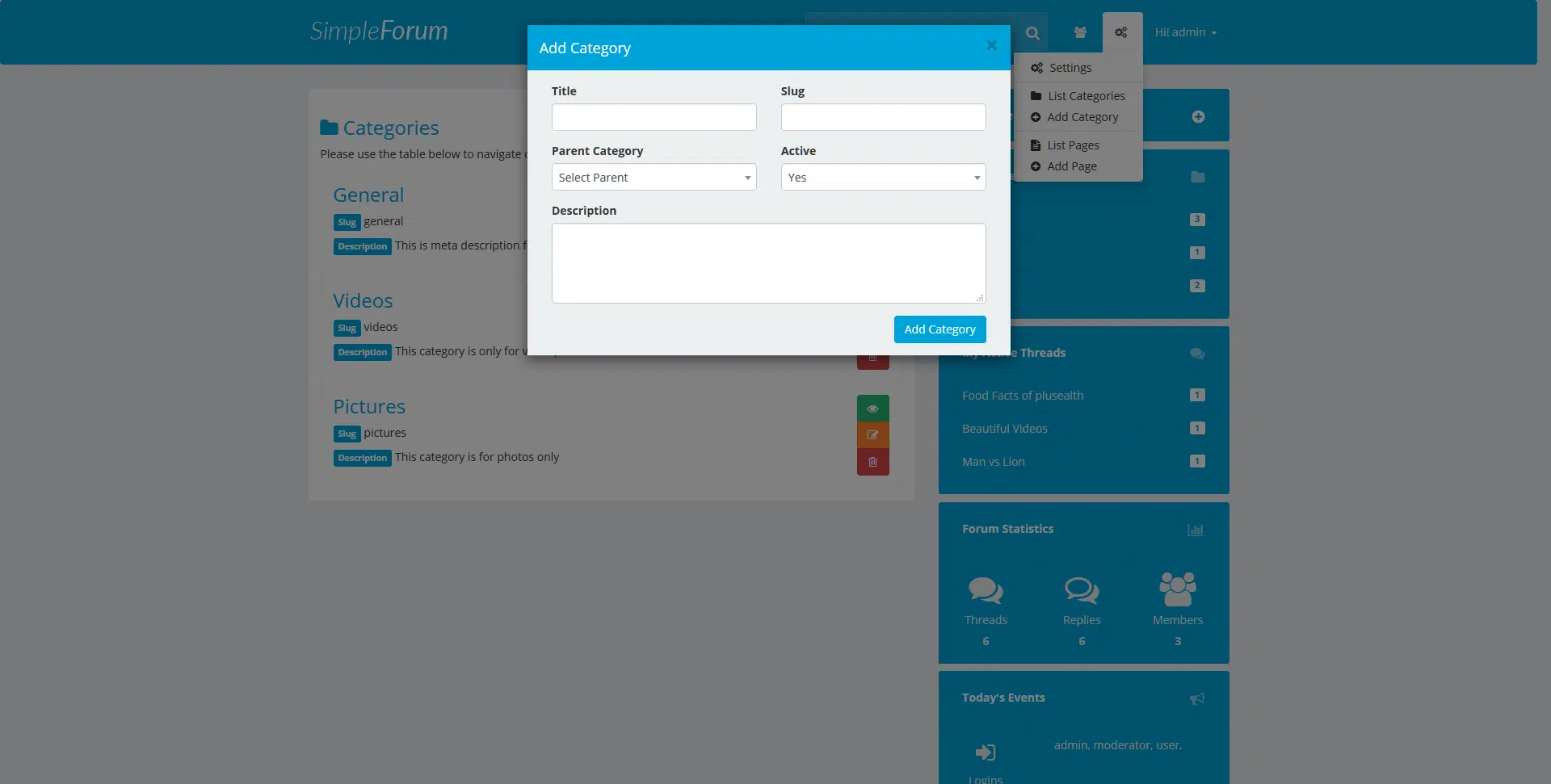Click the plus circle icon in sidebar panel
The image size is (1551, 784).
1198,117
